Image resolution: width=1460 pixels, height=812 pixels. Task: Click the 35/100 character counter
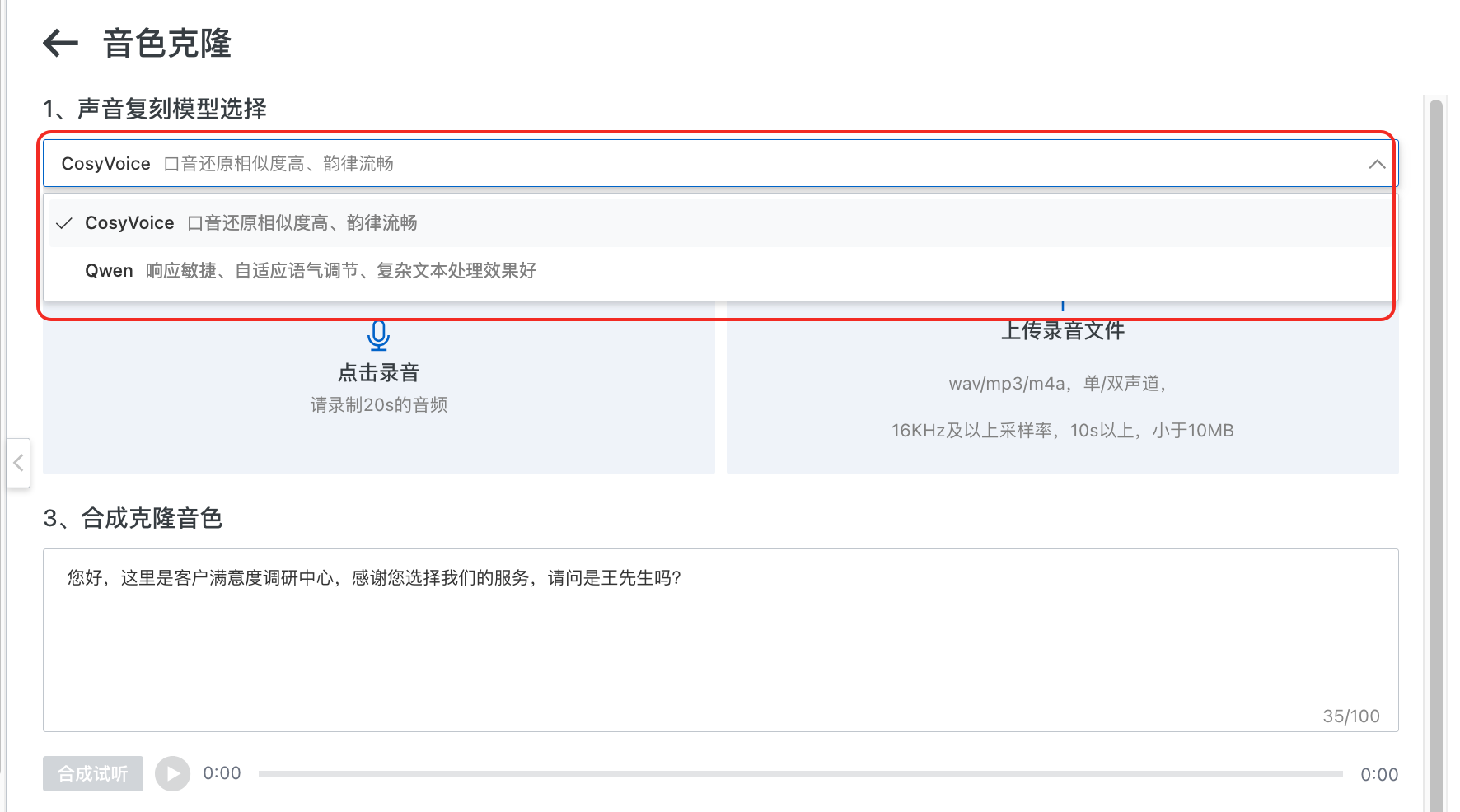(1350, 716)
